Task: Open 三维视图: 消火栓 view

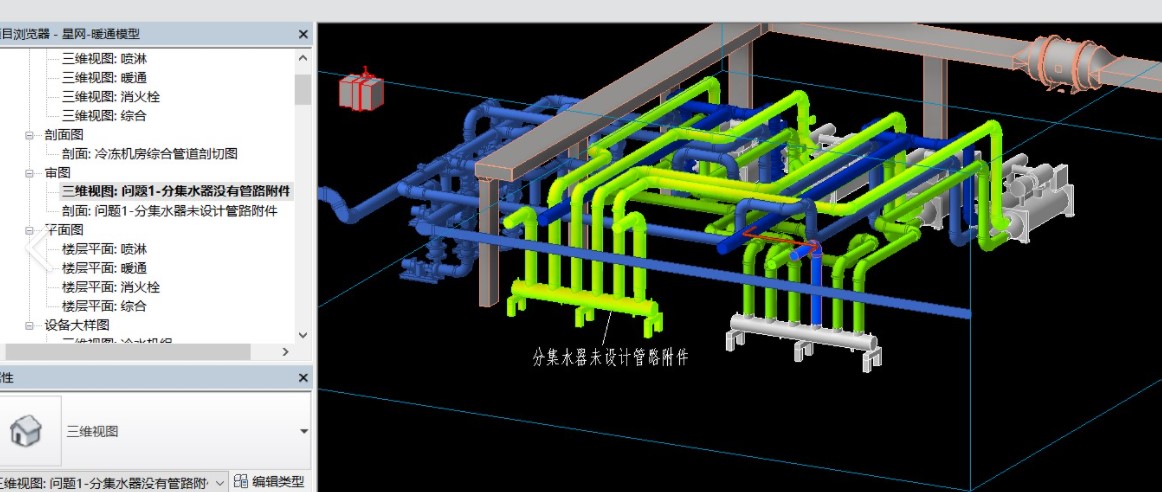Action: coord(110,97)
